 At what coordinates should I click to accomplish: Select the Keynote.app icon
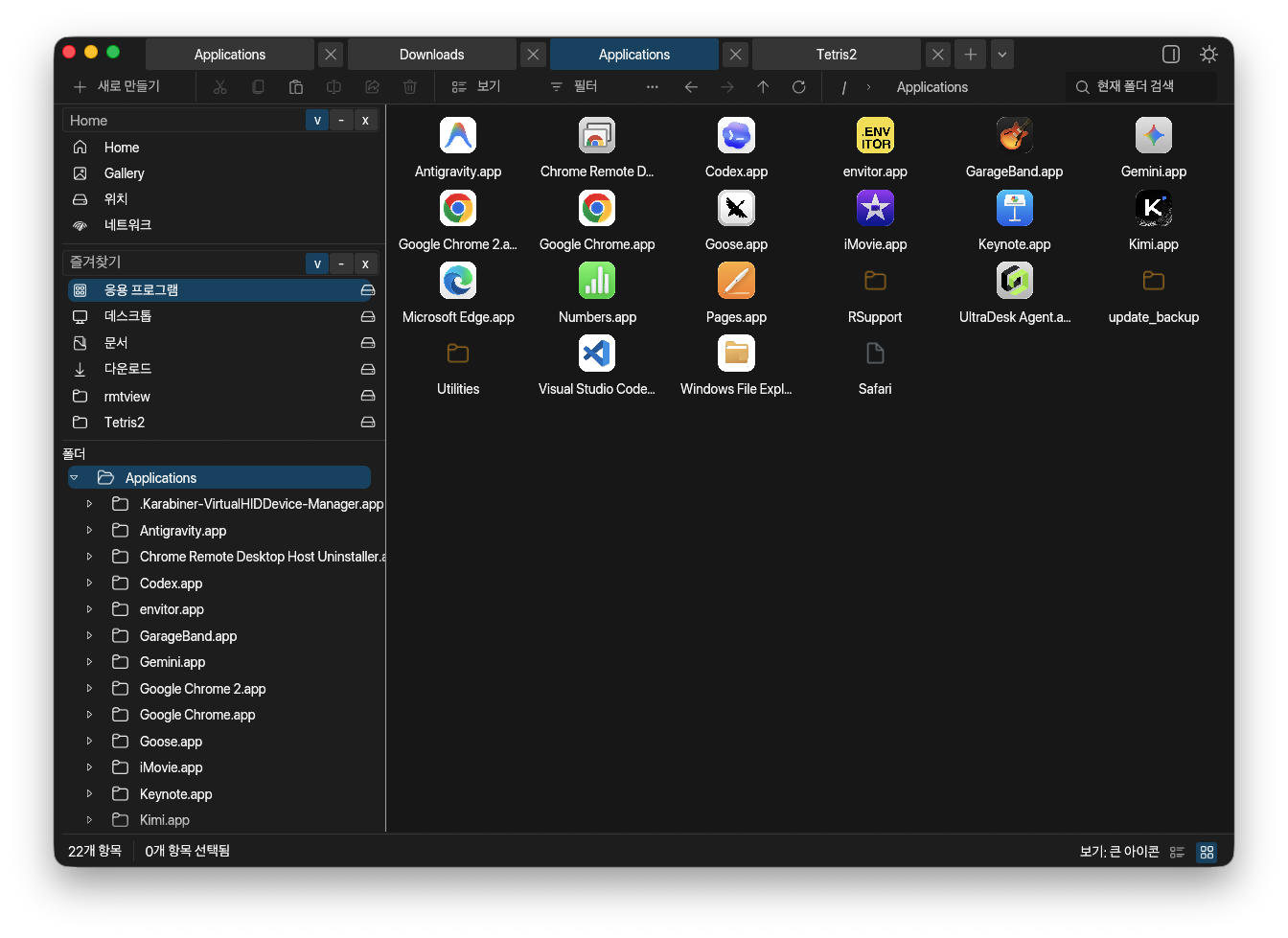1014,208
